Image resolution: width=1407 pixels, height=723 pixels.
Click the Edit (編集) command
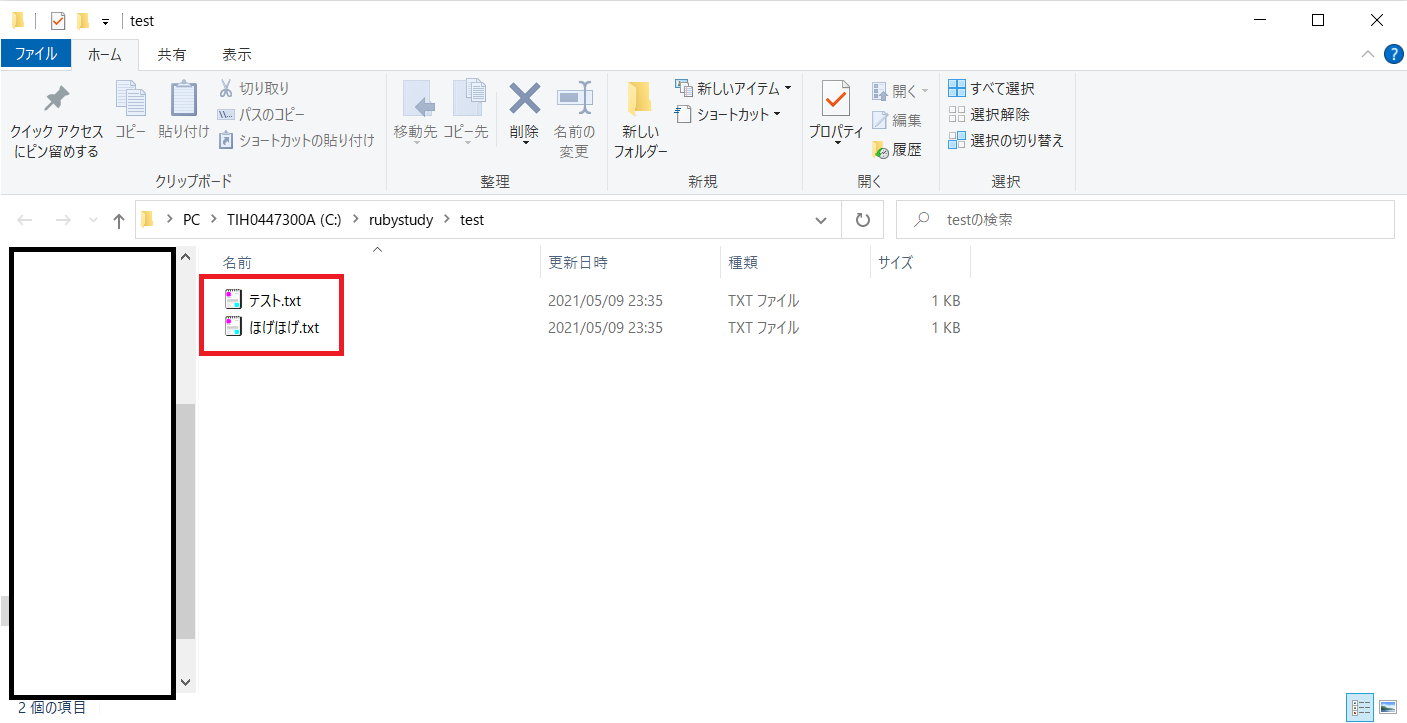[x=897, y=120]
